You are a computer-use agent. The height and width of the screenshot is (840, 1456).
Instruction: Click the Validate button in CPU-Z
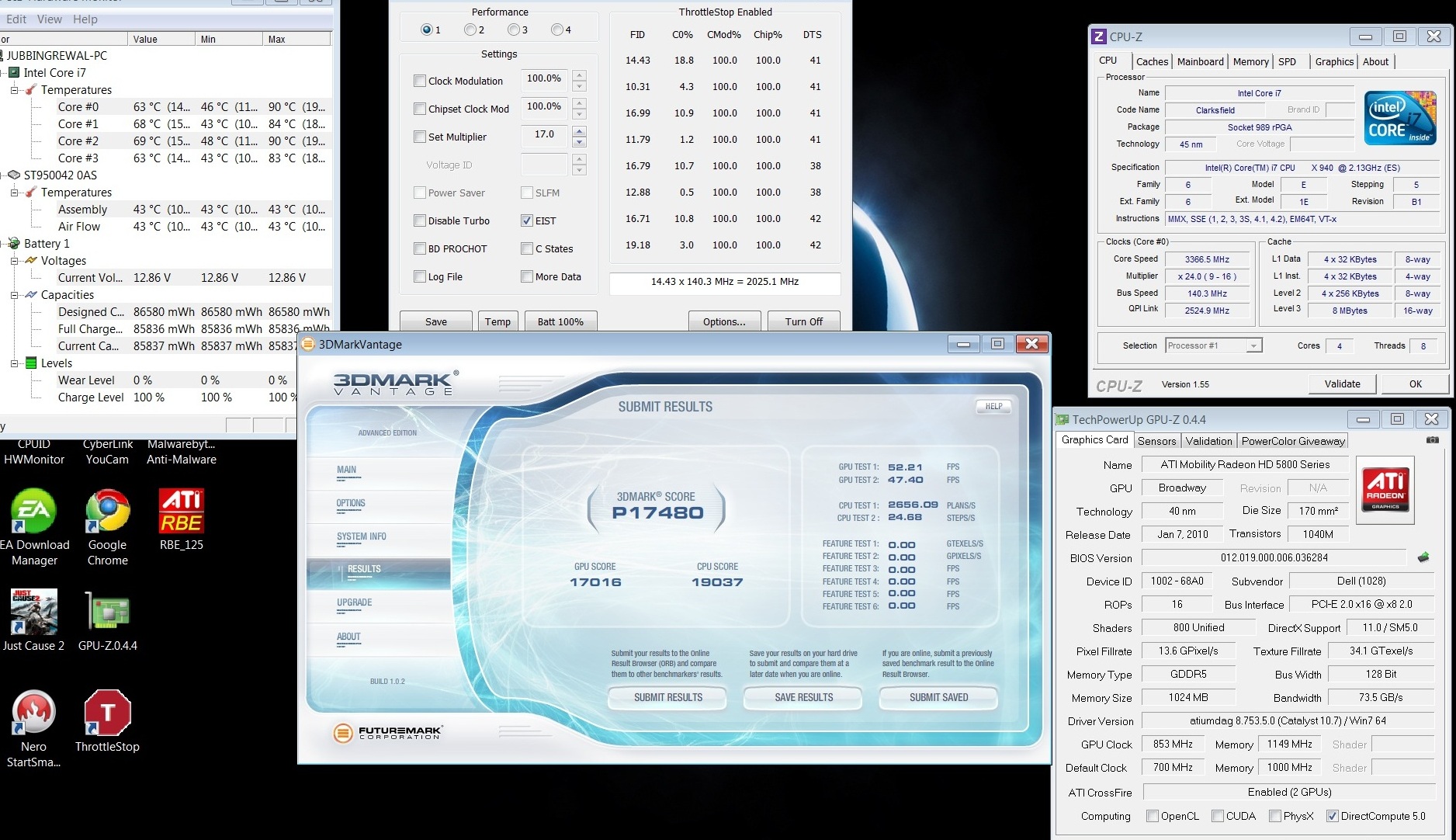click(x=1342, y=384)
